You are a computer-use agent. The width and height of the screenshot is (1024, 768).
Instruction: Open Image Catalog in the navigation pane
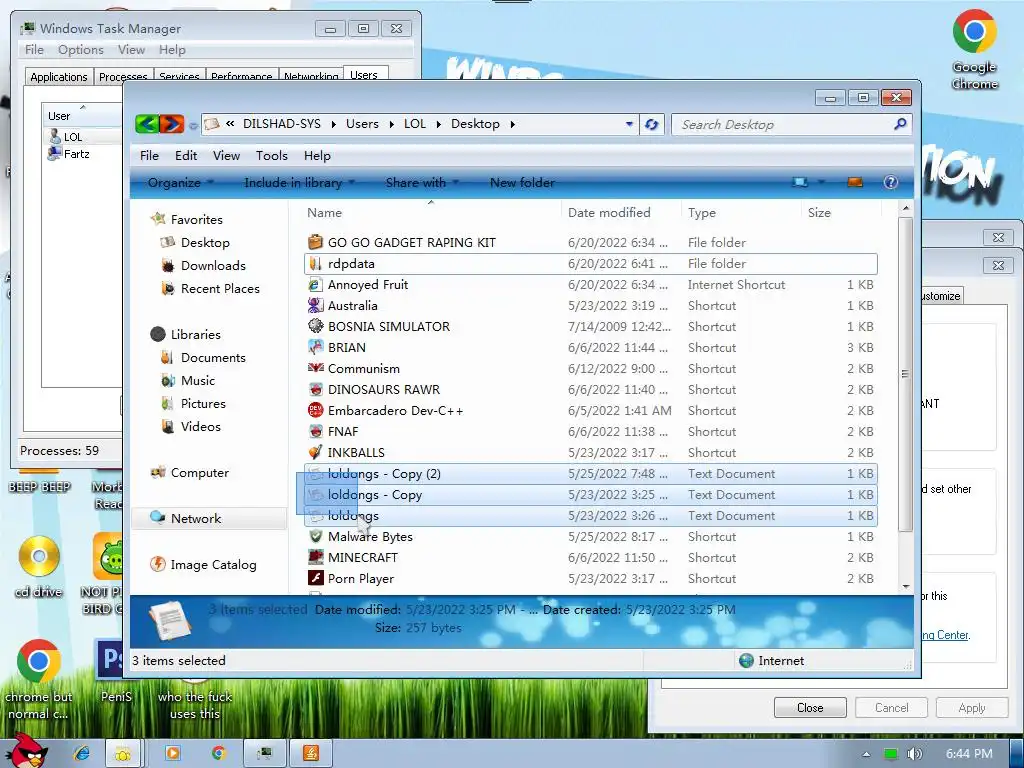point(213,564)
